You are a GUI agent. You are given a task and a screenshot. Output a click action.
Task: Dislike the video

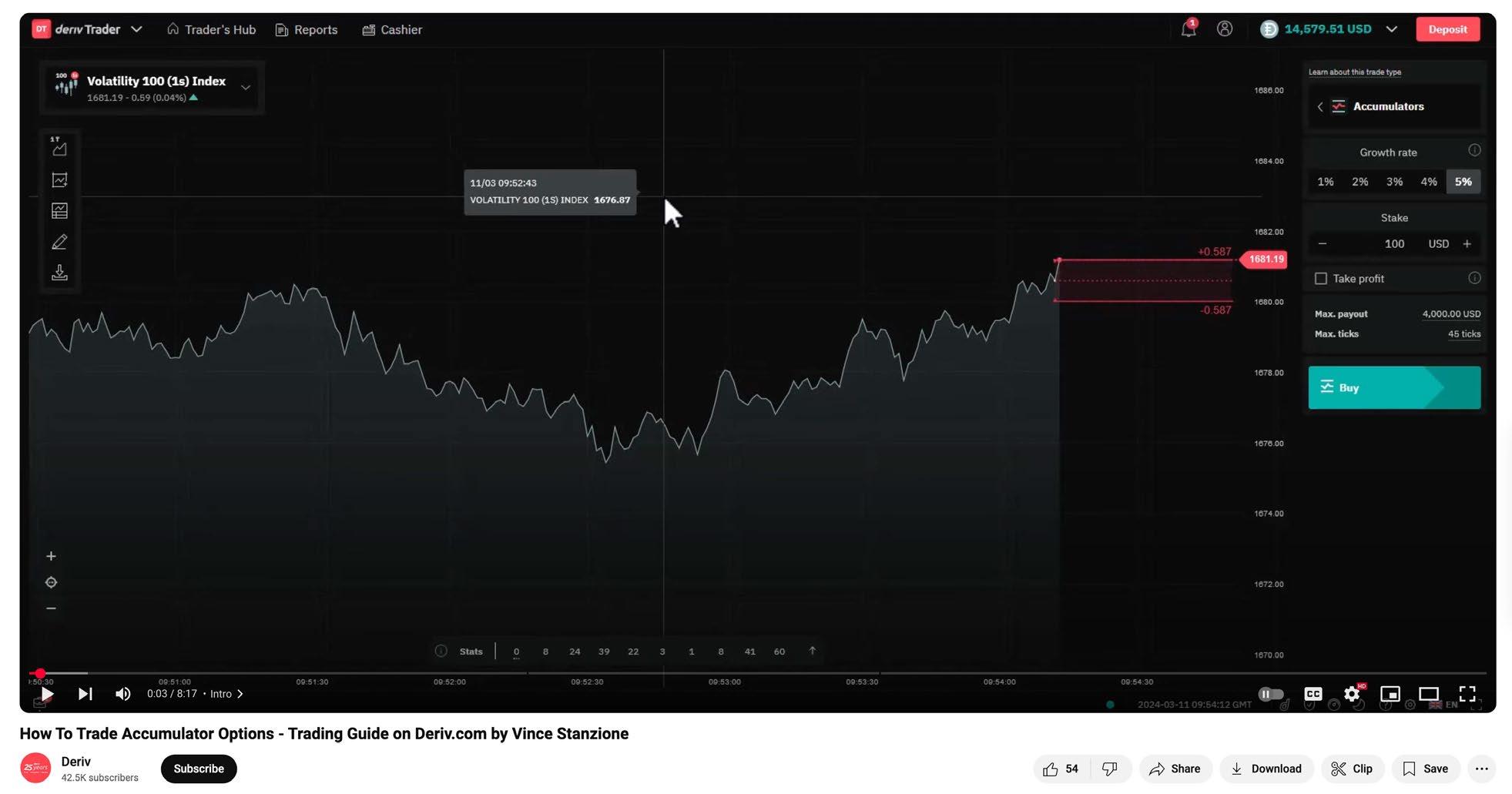(x=1110, y=769)
